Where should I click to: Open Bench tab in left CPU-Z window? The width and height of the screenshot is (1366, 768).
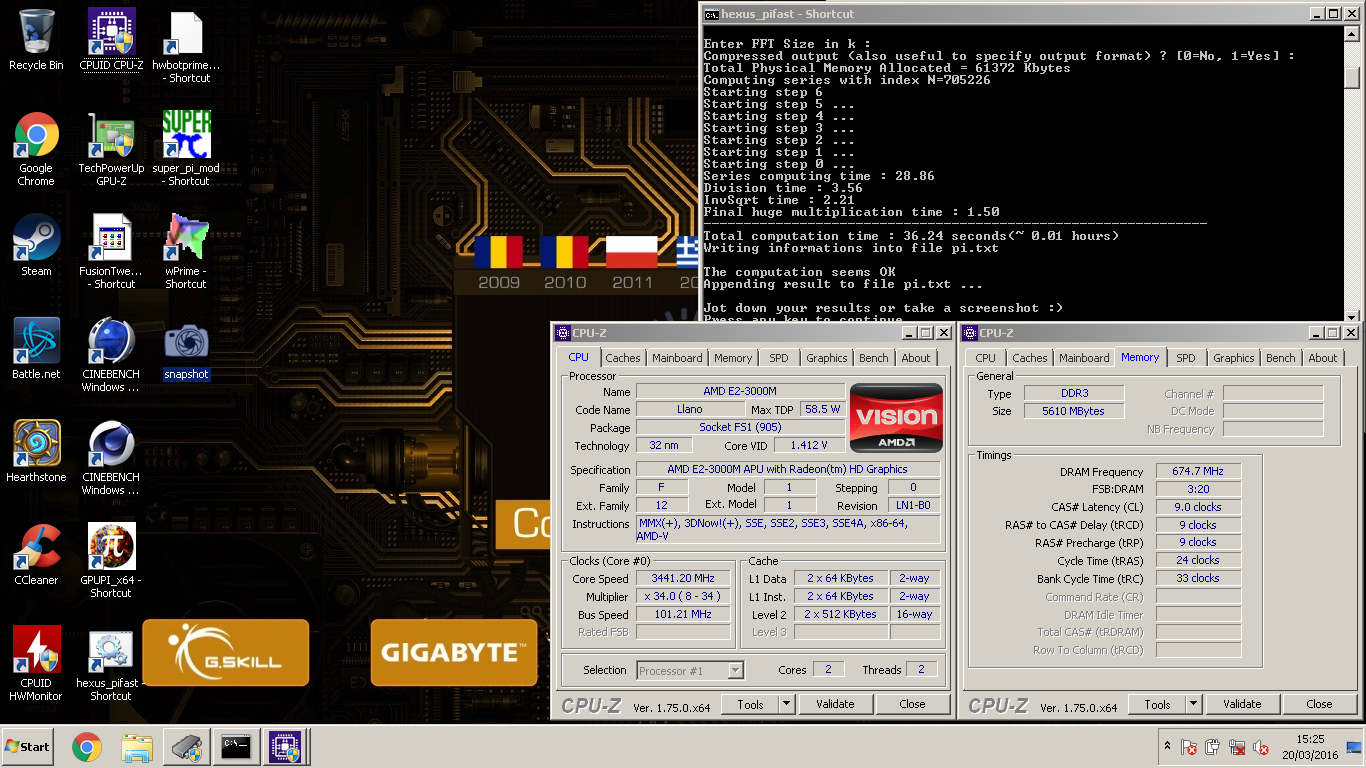pyautogui.click(x=874, y=358)
